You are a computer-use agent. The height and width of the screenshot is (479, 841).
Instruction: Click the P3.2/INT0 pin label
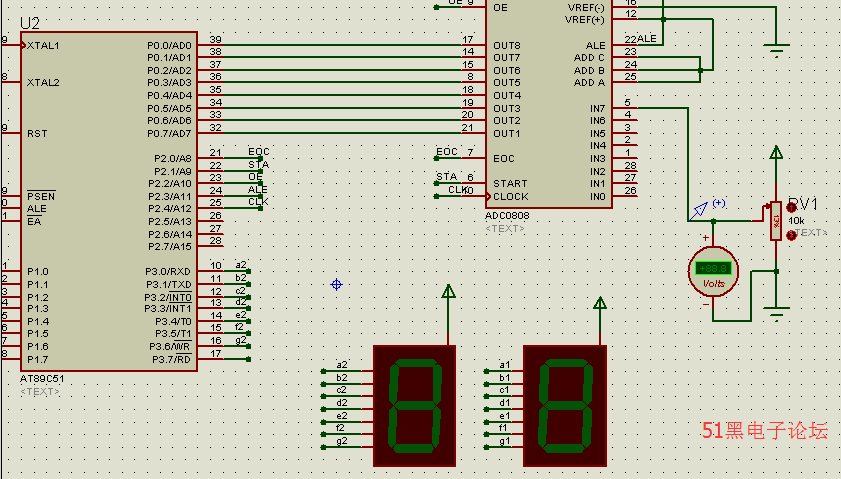pos(168,297)
